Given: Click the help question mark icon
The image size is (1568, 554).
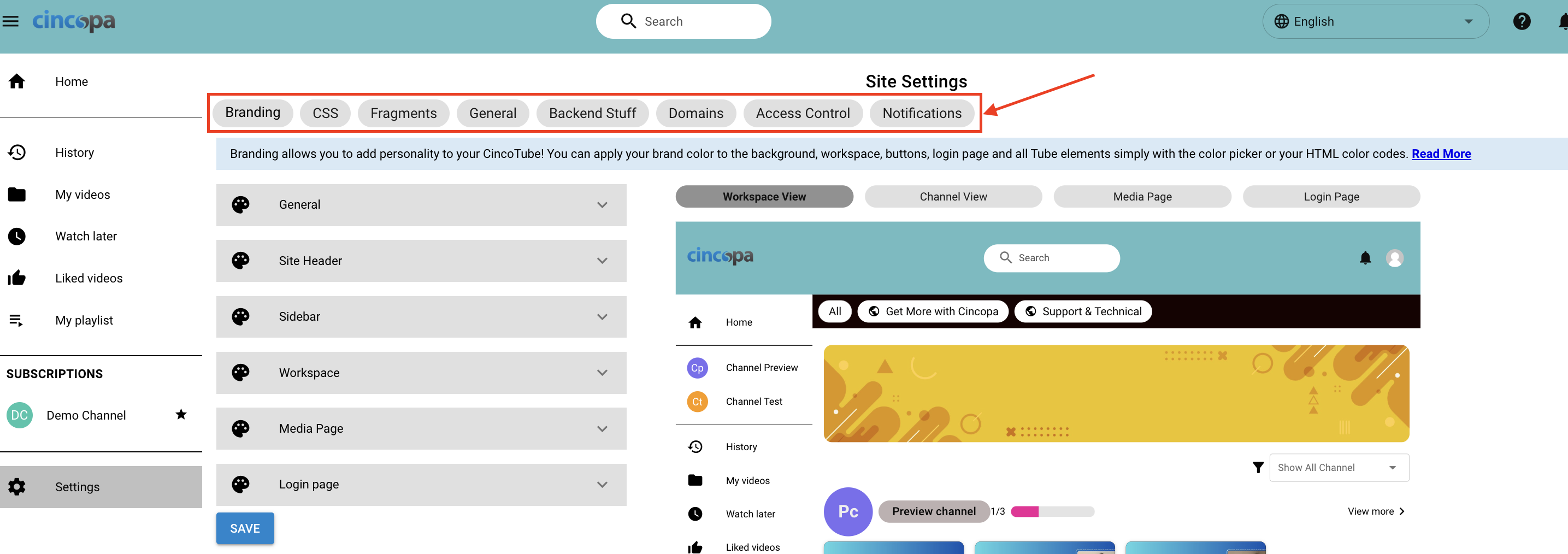Looking at the screenshot, I should tap(1521, 21).
